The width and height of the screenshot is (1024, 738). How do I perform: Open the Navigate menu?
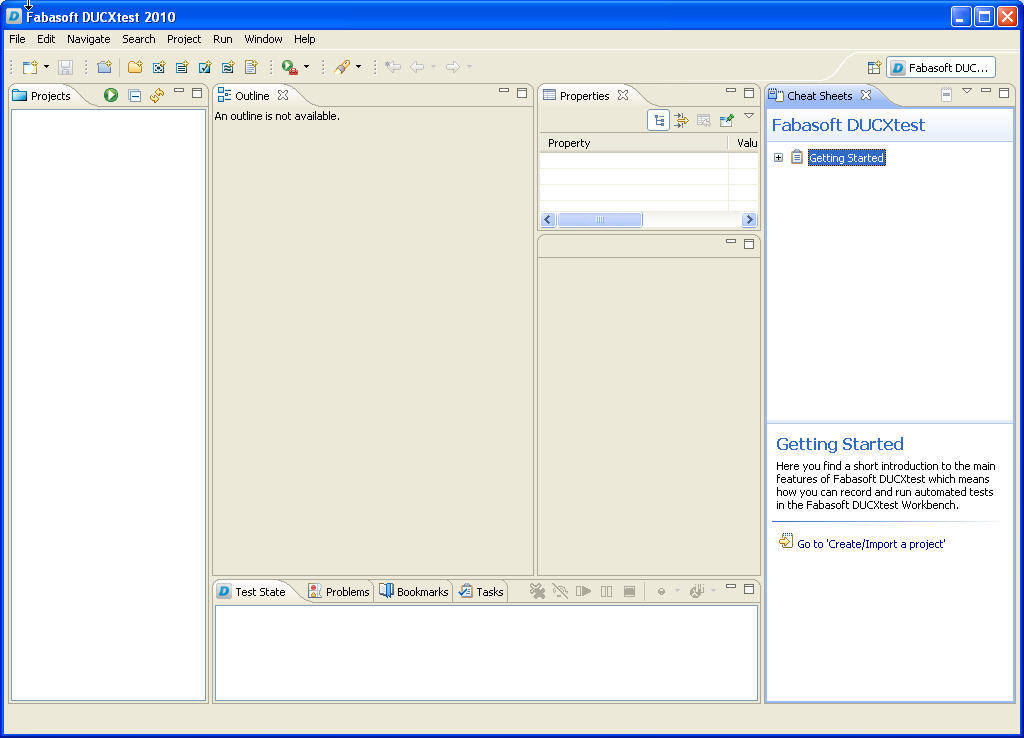tap(88, 39)
